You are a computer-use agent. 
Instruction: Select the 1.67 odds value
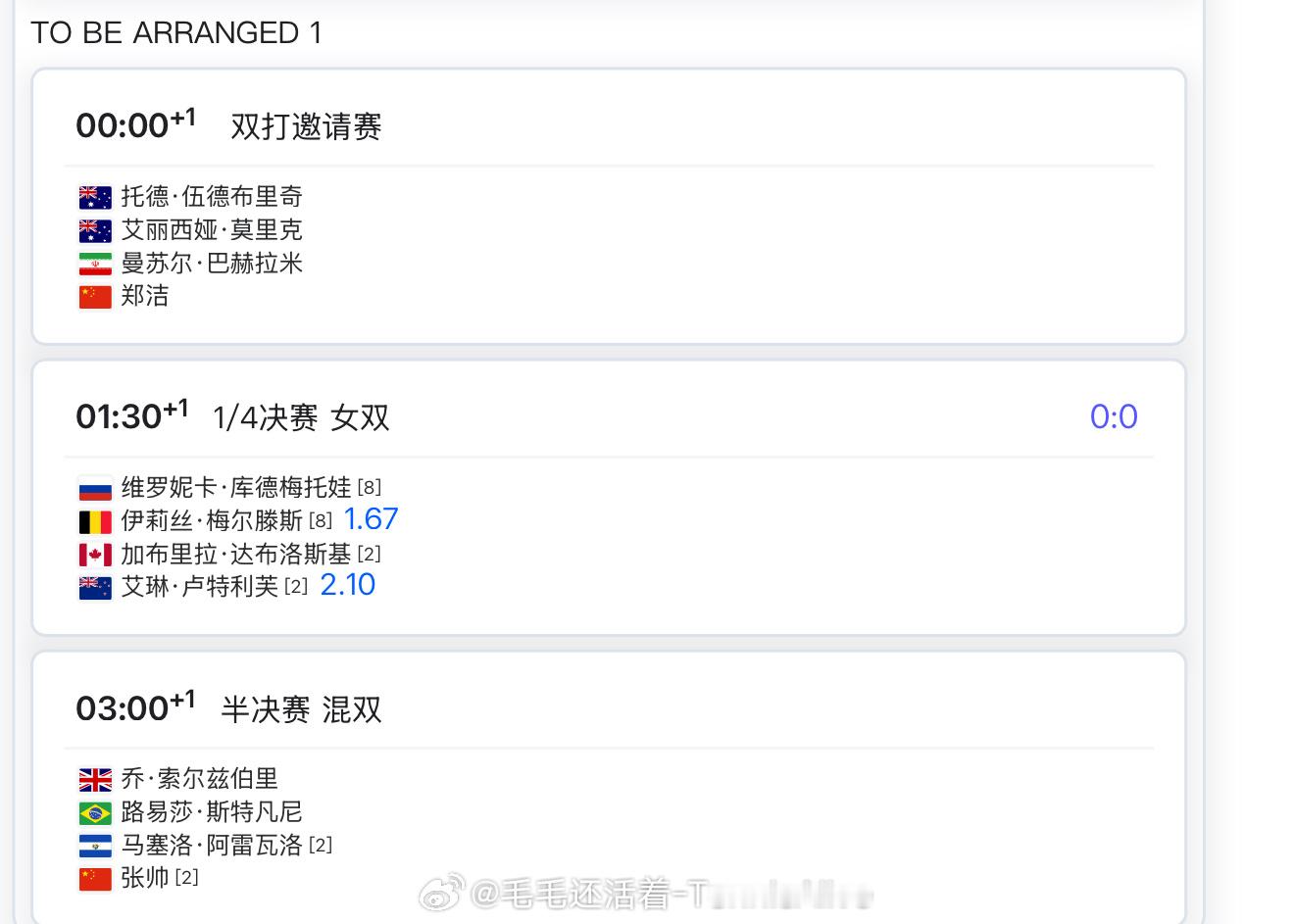pos(371,519)
